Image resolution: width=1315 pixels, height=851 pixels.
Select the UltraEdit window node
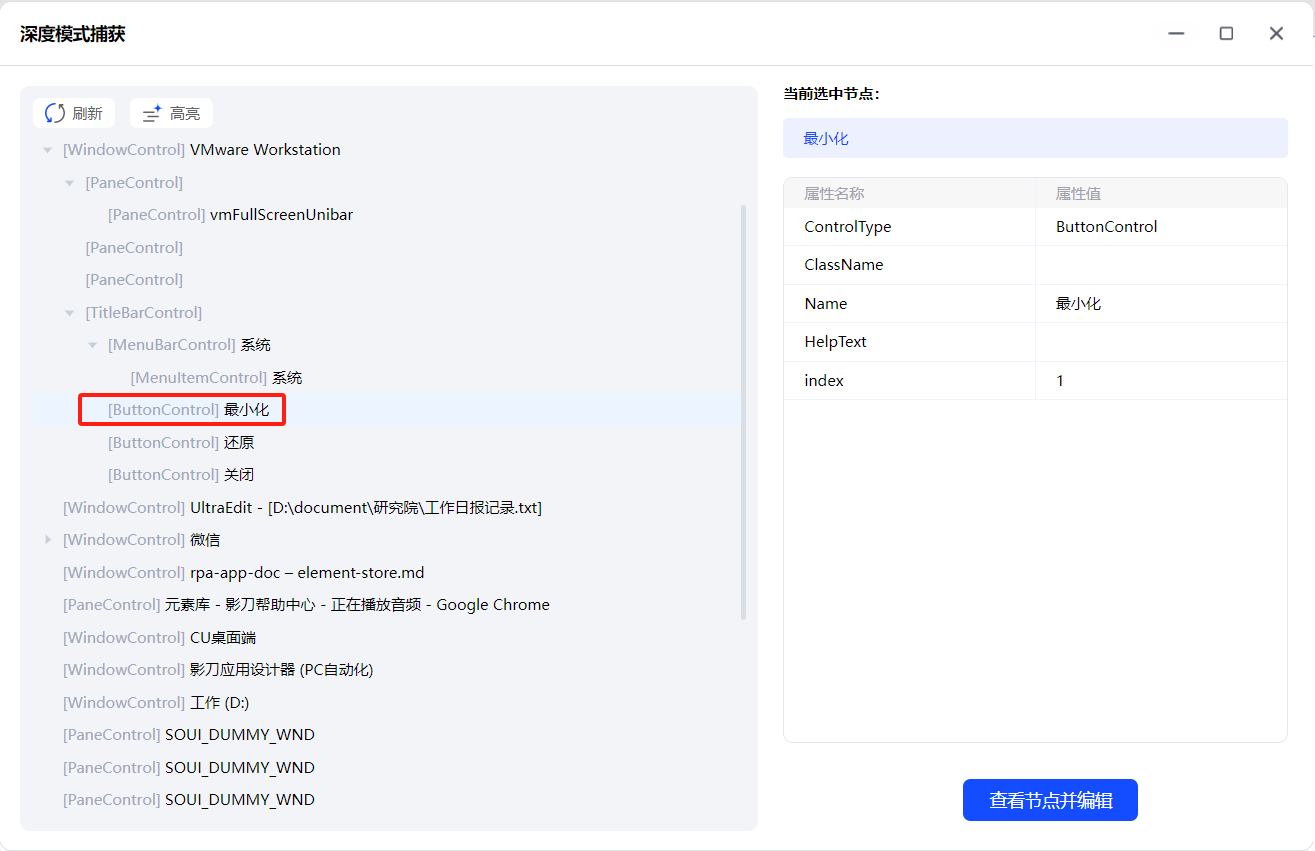click(x=302, y=508)
